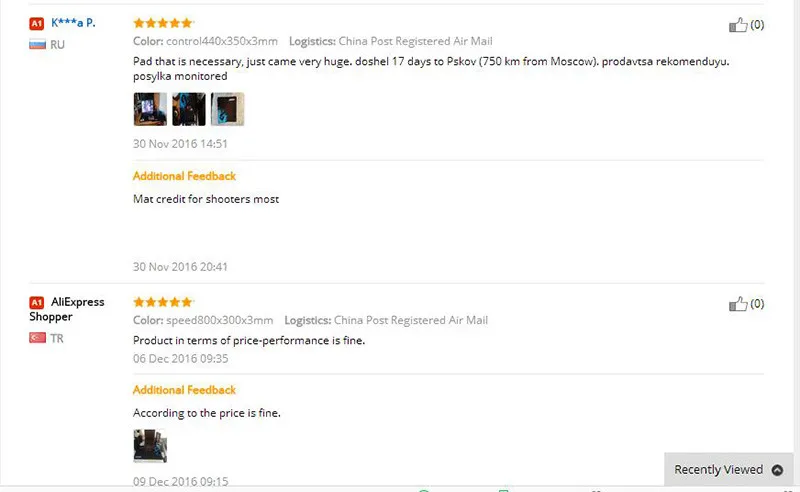Screen dimensions: 800x492
Task: Click Additional Feedback heading in Turkish shopper review
Action: point(184,390)
